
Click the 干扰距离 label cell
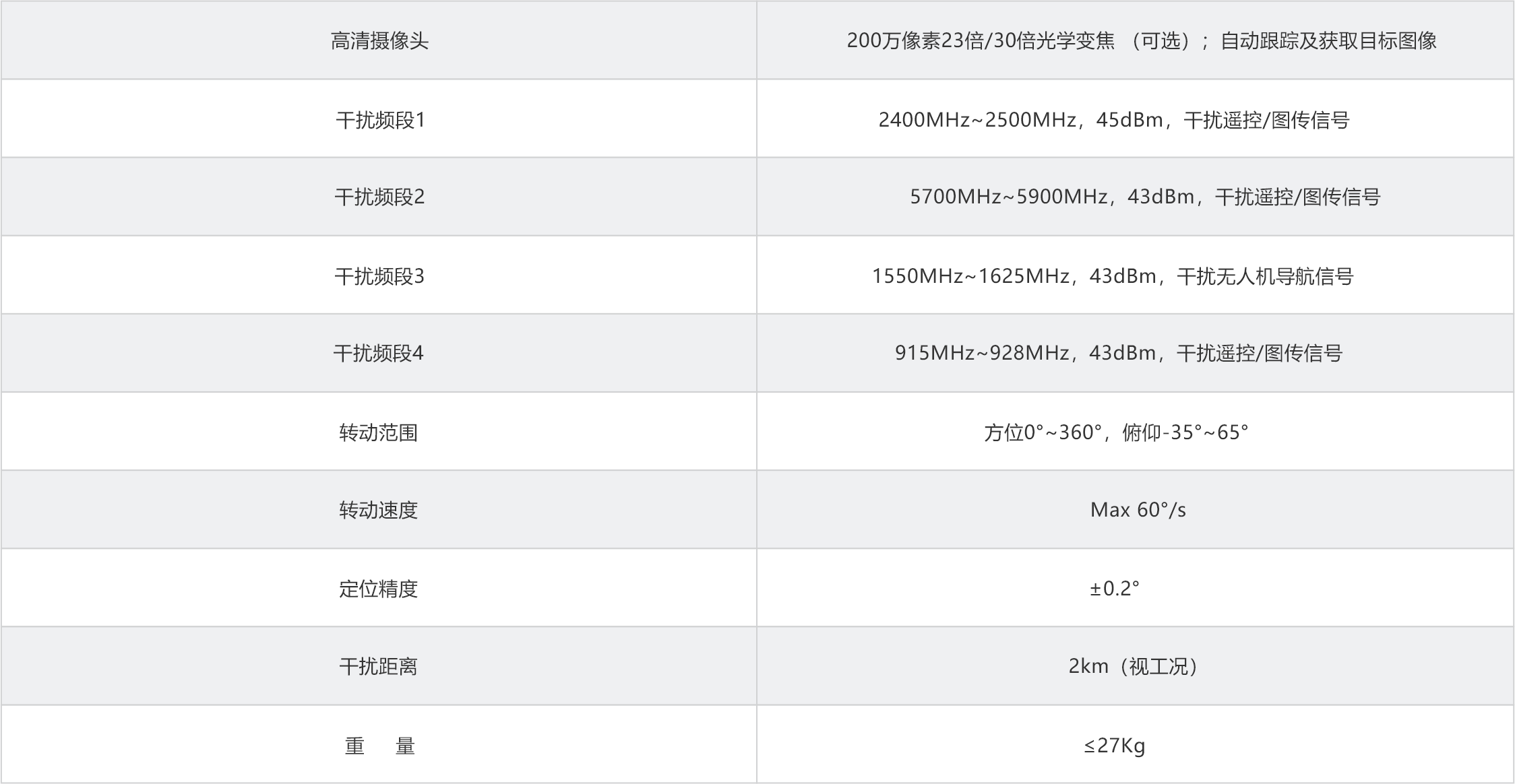pyautogui.click(x=379, y=666)
